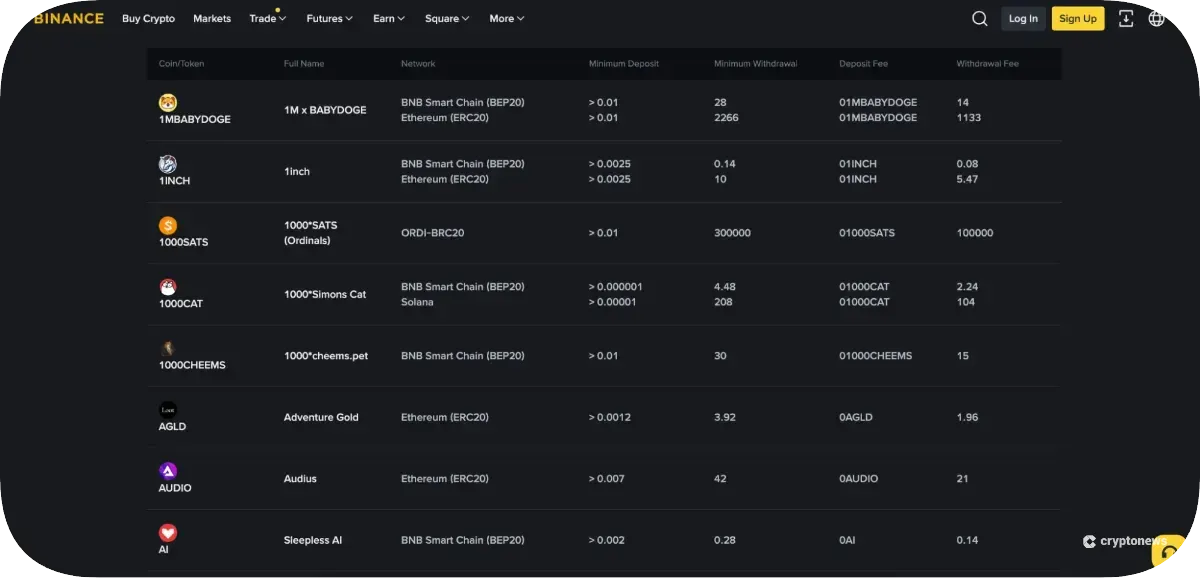Image resolution: width=1200 pixels, height=578 pixels.
Task: Open the Markets menu item
Action: click(211, 18)
